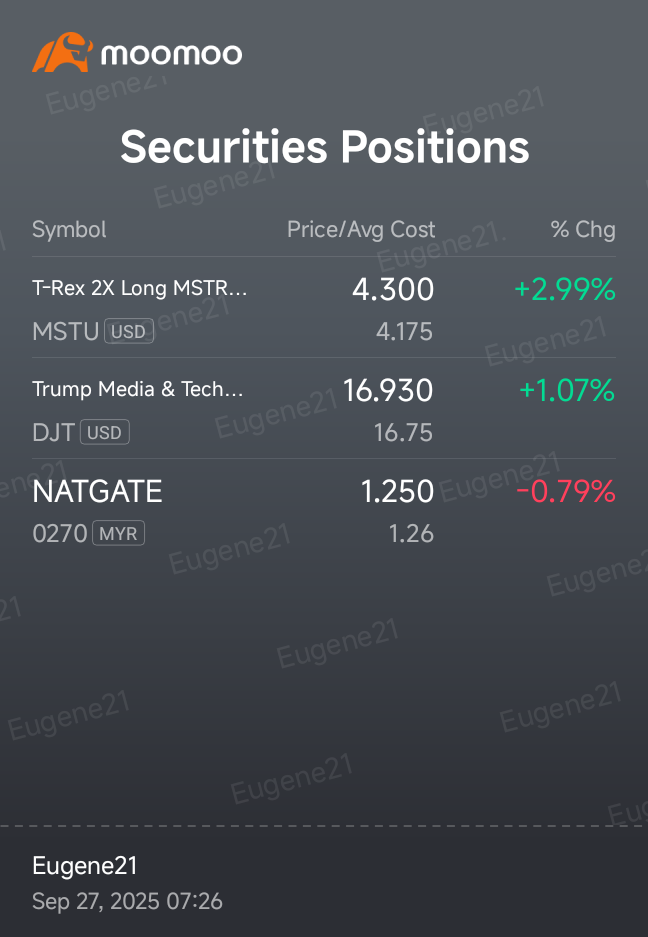Viewport: 648px width, 937px height.
Task: Click the Symbol column header
Action: (x=69, y=229)
